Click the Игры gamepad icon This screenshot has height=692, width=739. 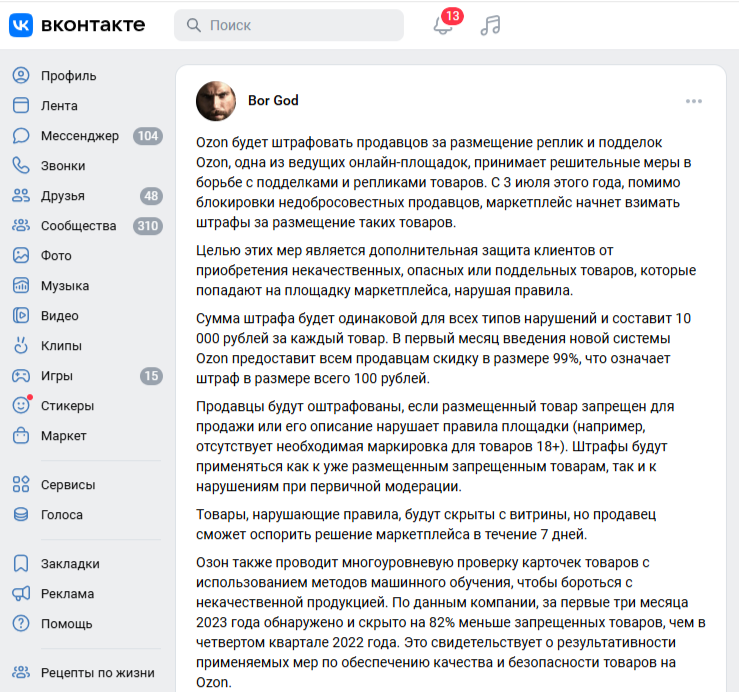point(21,376)
